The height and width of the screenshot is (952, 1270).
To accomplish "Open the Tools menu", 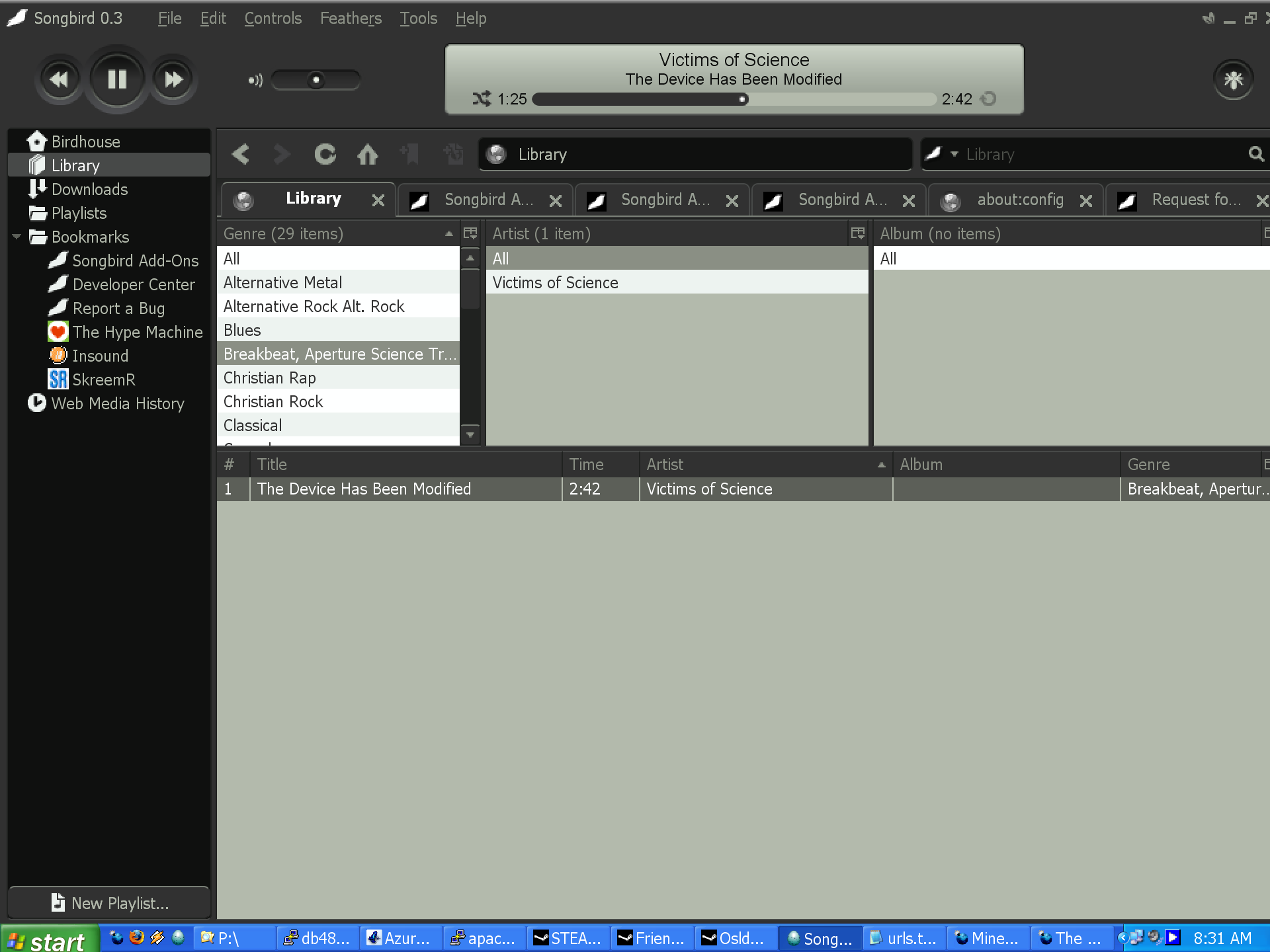I will [x=418, y=19].
